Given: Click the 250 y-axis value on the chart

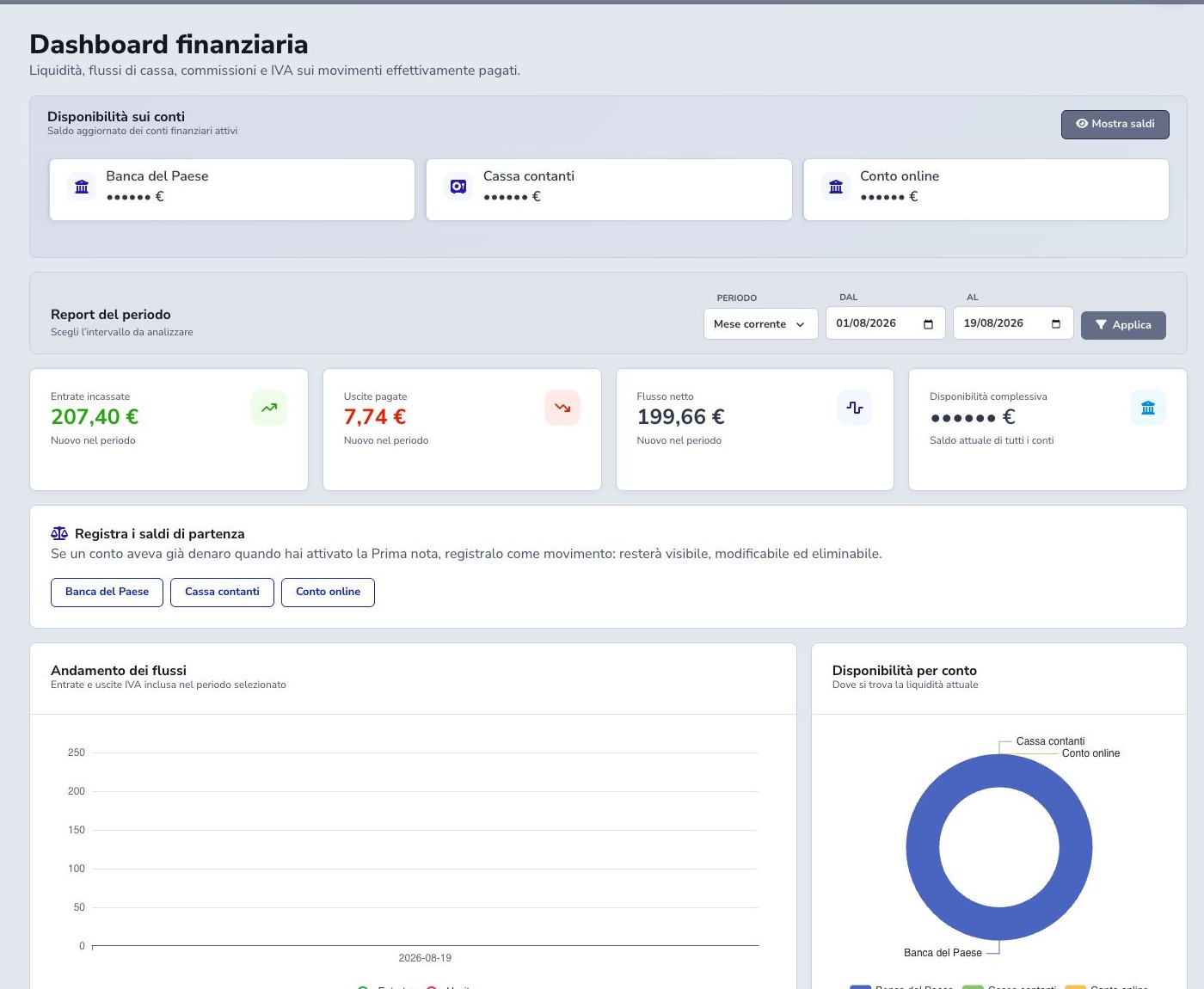Looking at the screenshot, I should (77, 752).
